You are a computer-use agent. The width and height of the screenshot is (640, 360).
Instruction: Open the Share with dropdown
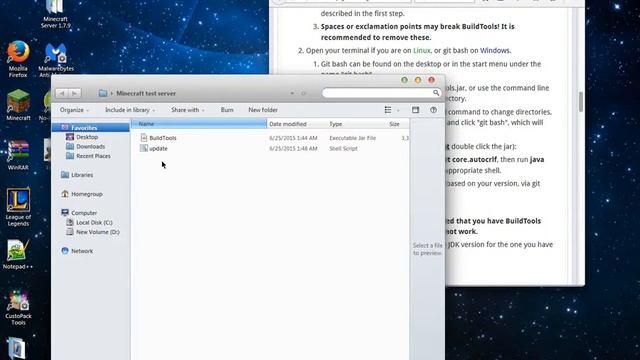[x=188, y=110]
